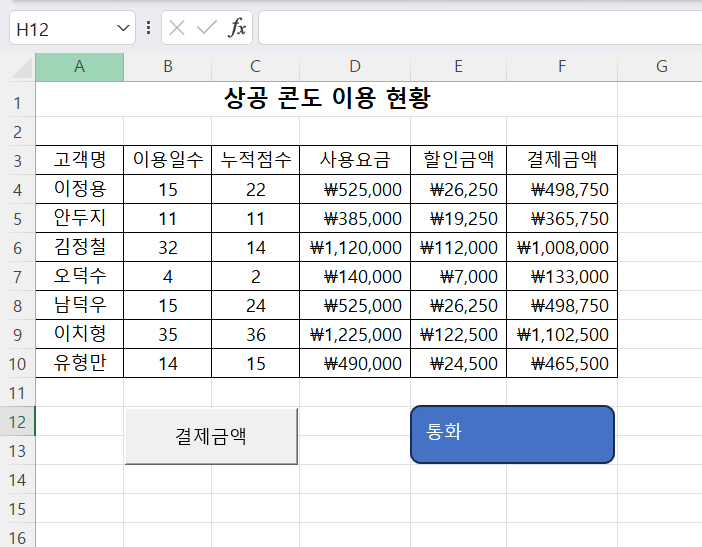Select row 3 header
Image resolution: width=702 pixels, height=547 pixels.
click(17, 160)
